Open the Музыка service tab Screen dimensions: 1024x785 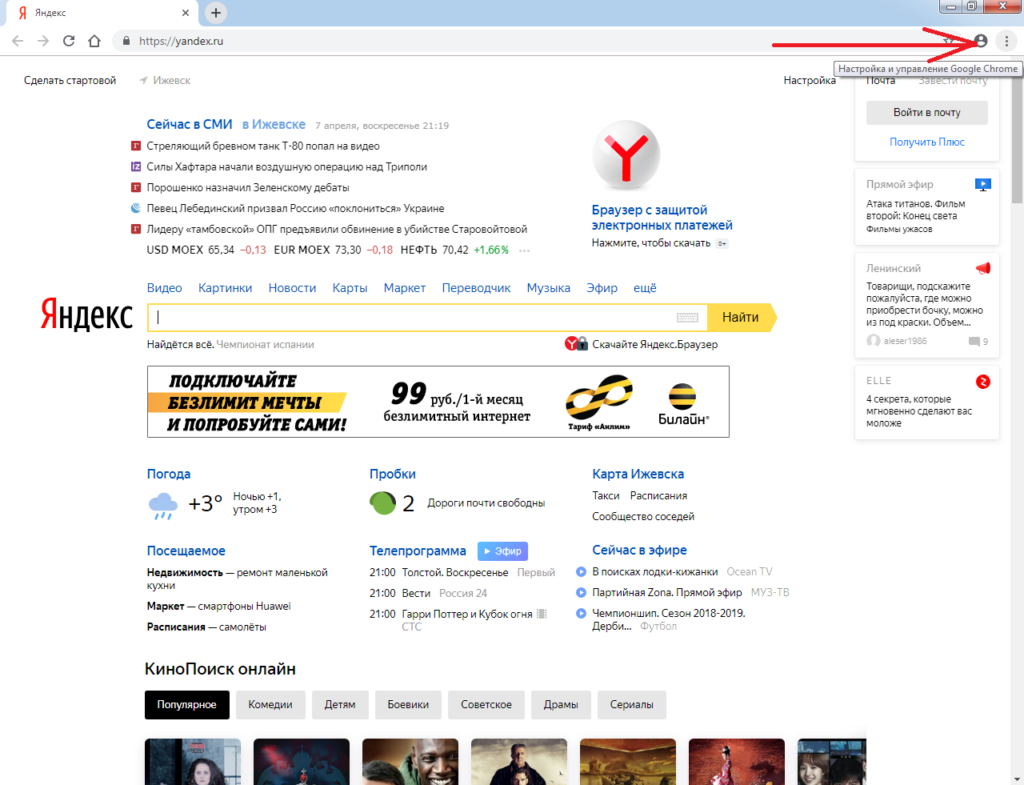pyautogui.click(x=549, y=288)
